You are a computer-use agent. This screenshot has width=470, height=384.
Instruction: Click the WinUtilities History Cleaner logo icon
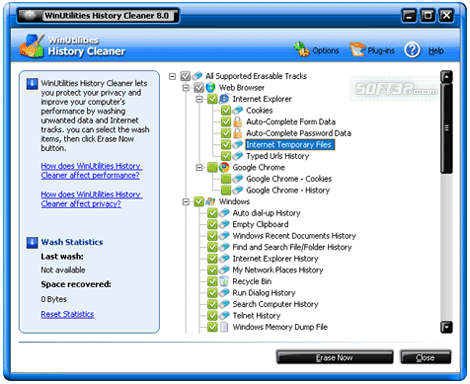point(32,46)
